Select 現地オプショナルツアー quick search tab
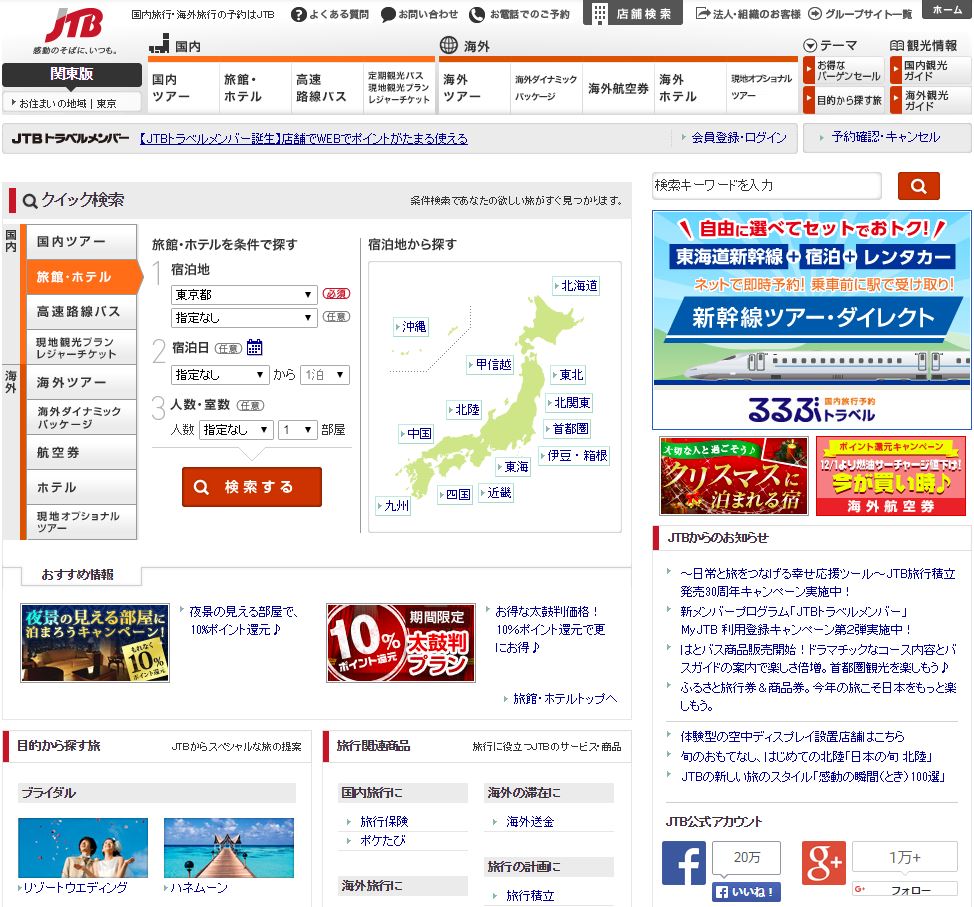Viewport: 974px width, 907px height. 81,522
